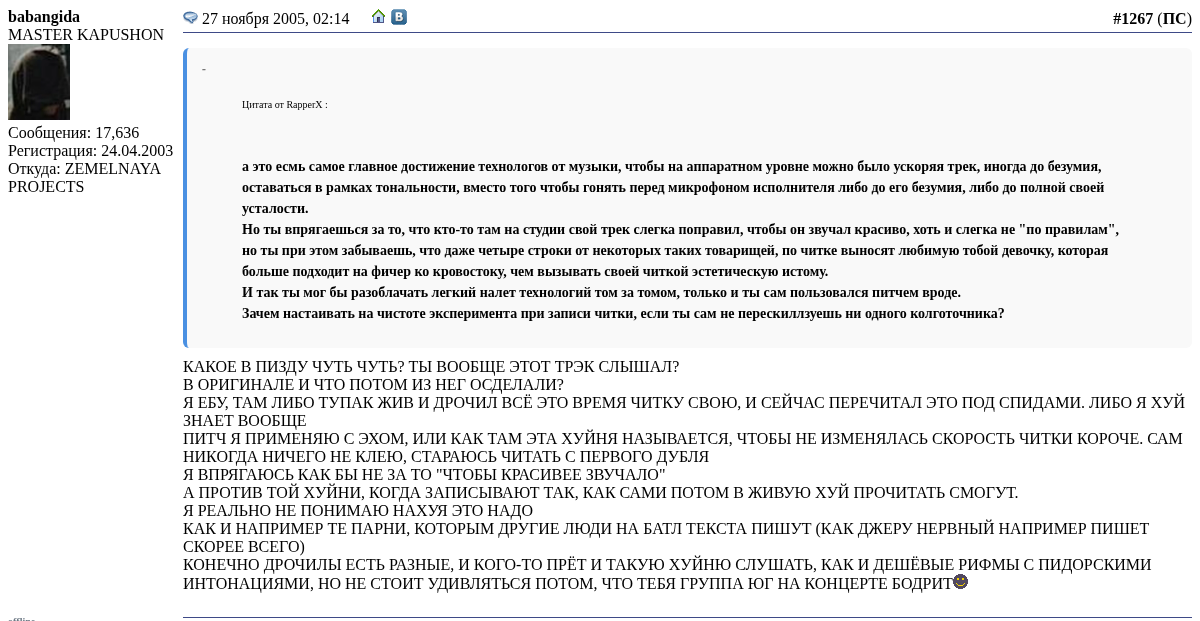Open babangida's avatar image
1200x621 pixels.
coord(39,82)
